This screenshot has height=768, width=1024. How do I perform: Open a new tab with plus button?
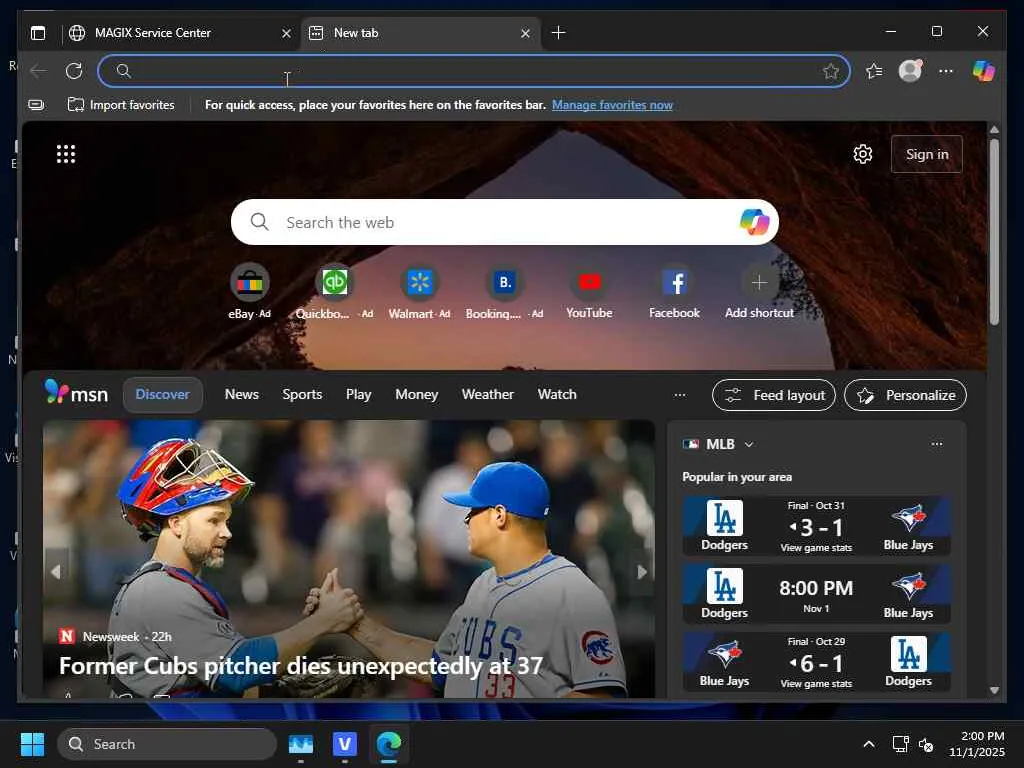(558, 33)
